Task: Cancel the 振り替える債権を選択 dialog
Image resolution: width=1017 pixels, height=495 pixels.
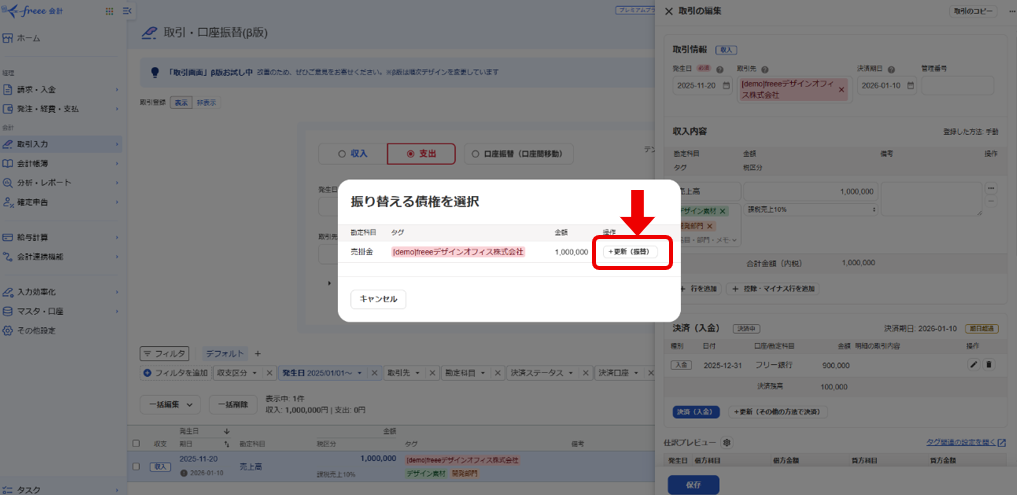Action: click(378, 299)
